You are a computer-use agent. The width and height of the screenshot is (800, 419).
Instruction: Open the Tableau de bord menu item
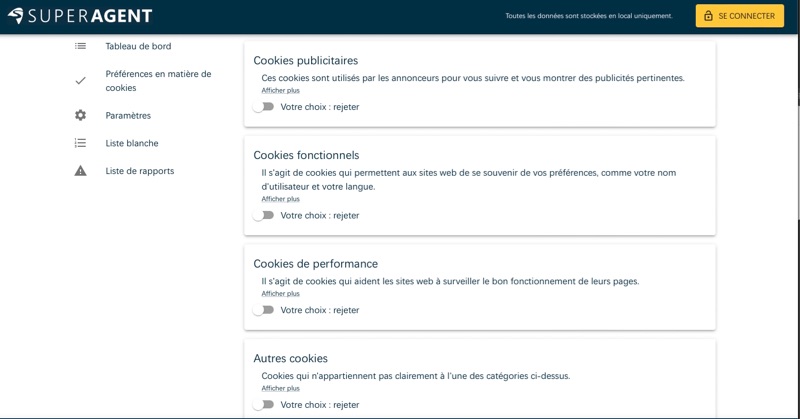pos(138,46)
